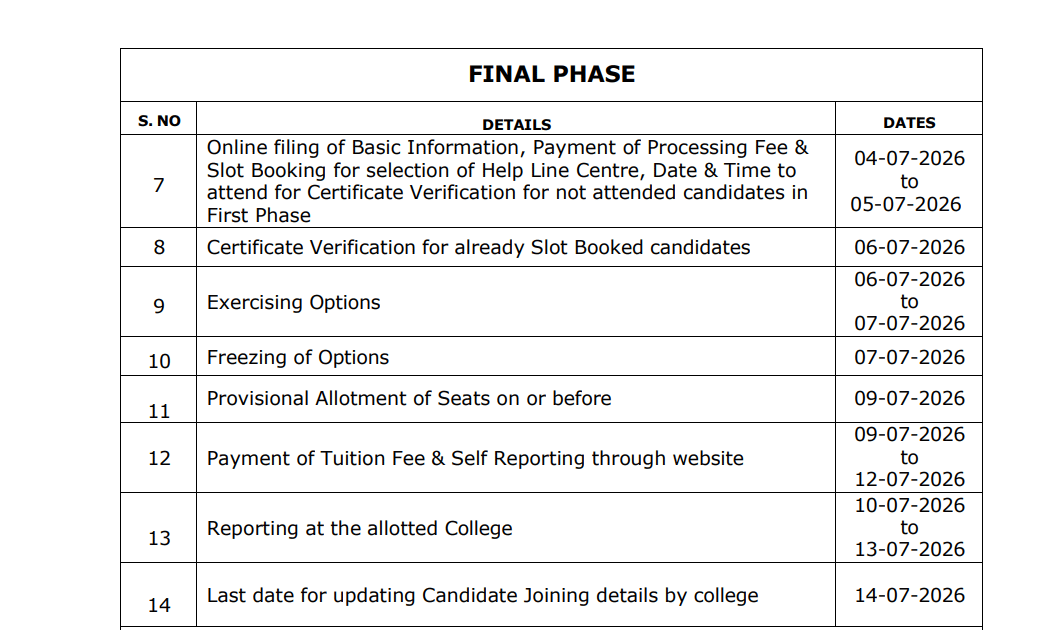
Task: Click the Exercising Options row text
Action: (294, 302)
